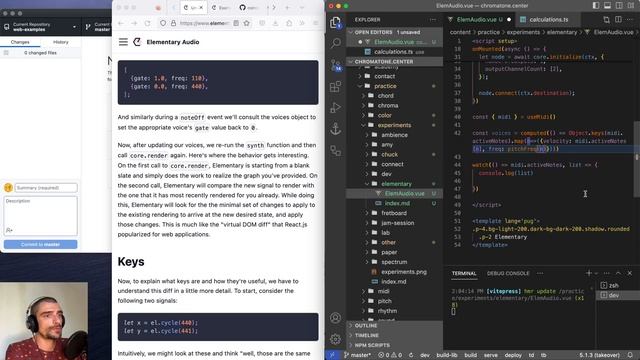Viewport: 640px width, 360px height.
Task: Collapse the experiments folder
Action: [x=394, y=125]
